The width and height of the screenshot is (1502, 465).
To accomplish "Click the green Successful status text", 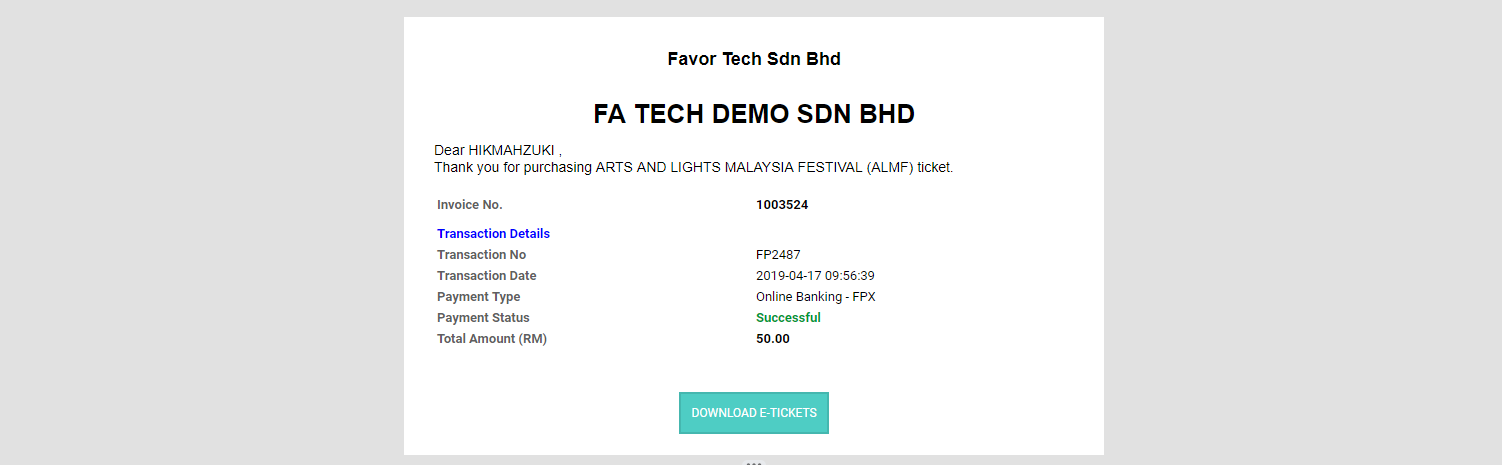I will pyautogui.click(x=788, y=318).
